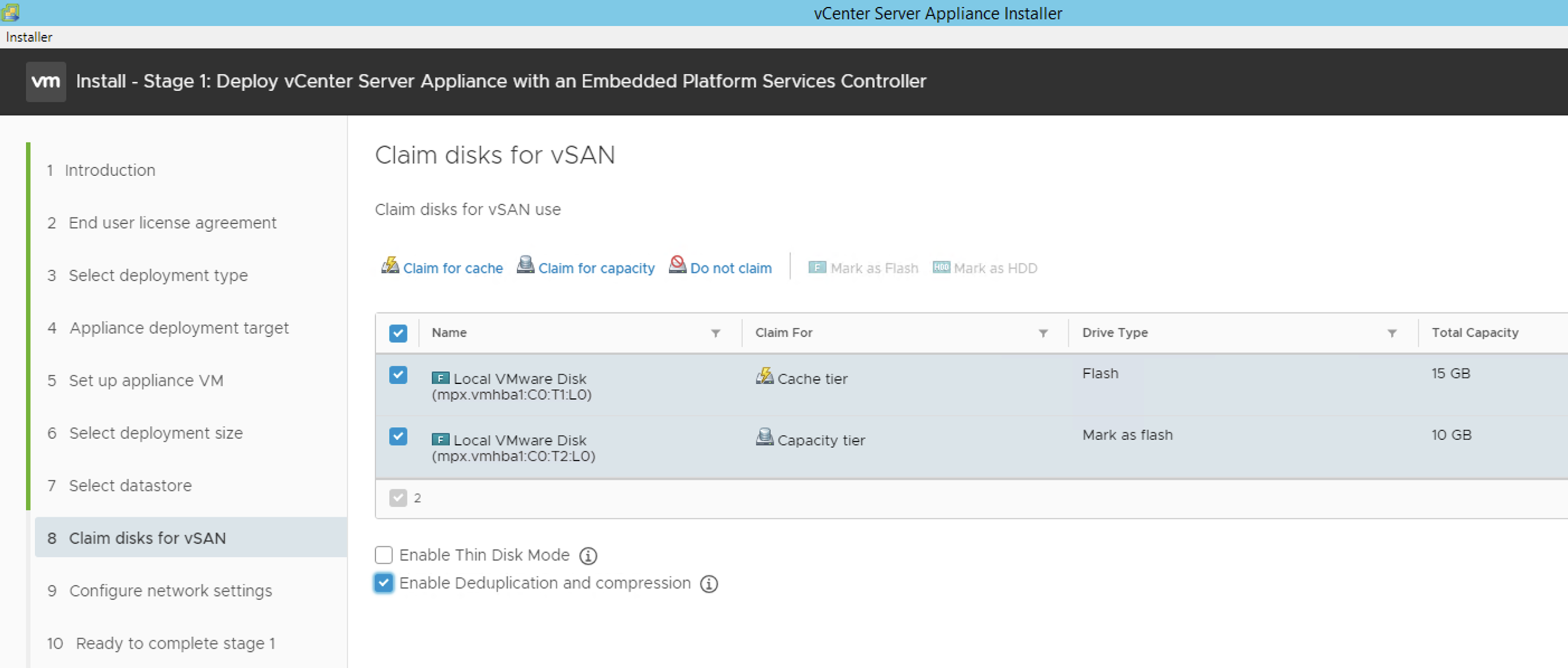Click the Capacity tier cell text
The image size is (1568, 668).
pos(821,440)
